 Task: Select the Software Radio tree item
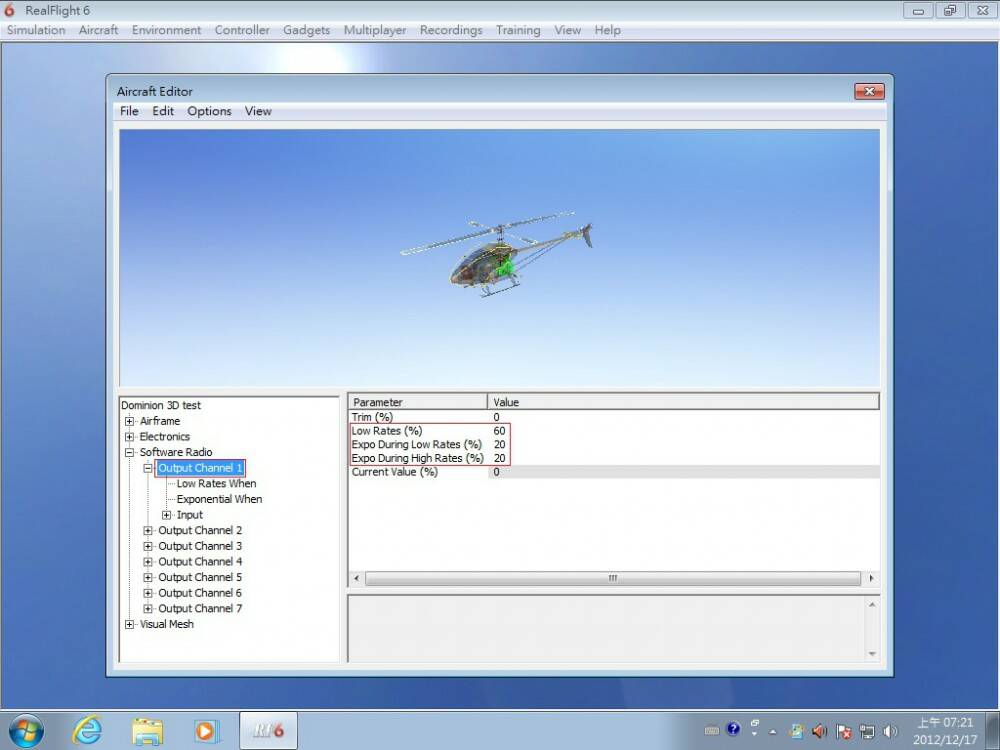pyautogui.click(x=176, y=452)
